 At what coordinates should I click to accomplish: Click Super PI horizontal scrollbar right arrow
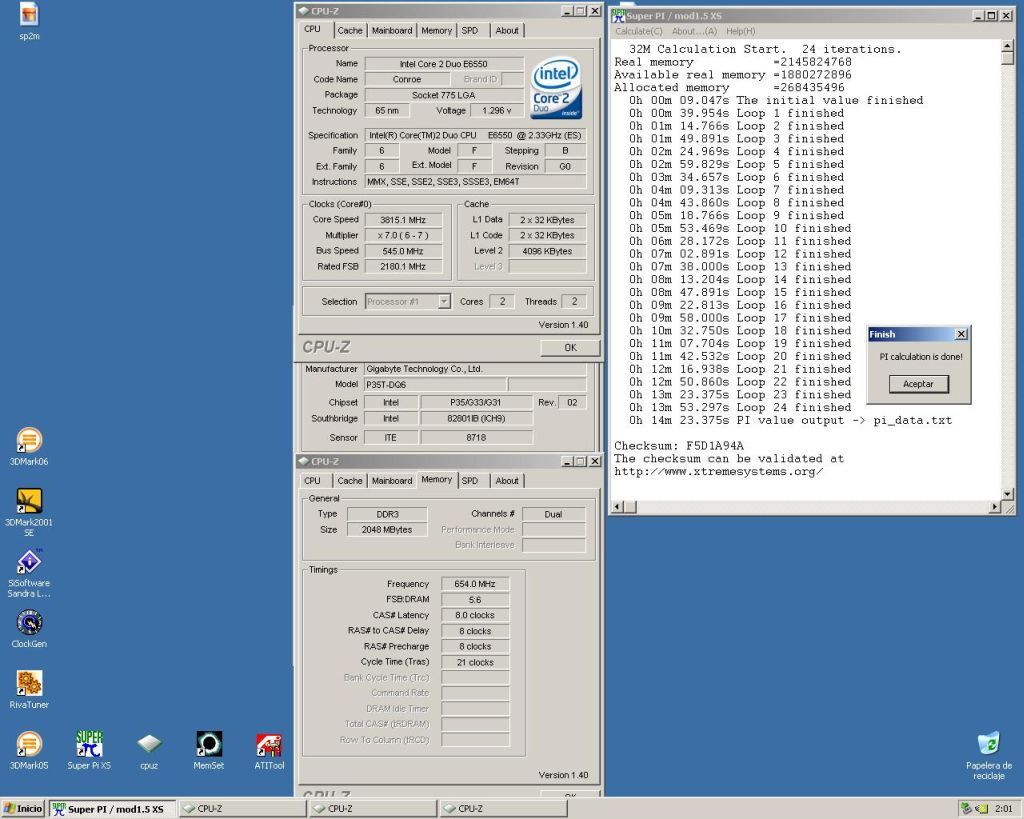[x=995, y=506]
